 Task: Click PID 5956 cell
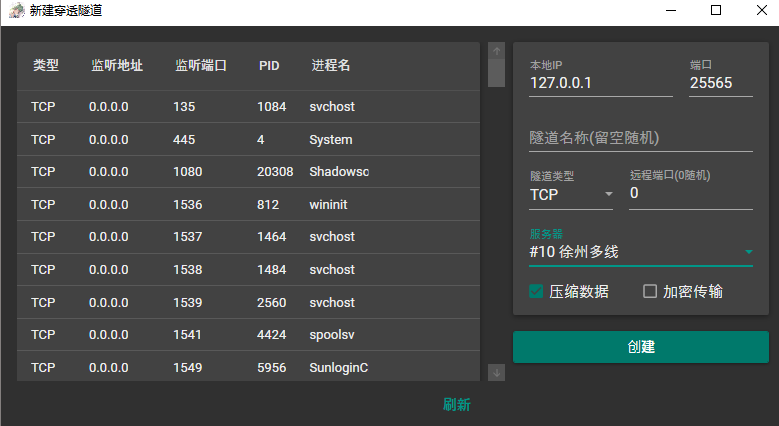(272, 367)
